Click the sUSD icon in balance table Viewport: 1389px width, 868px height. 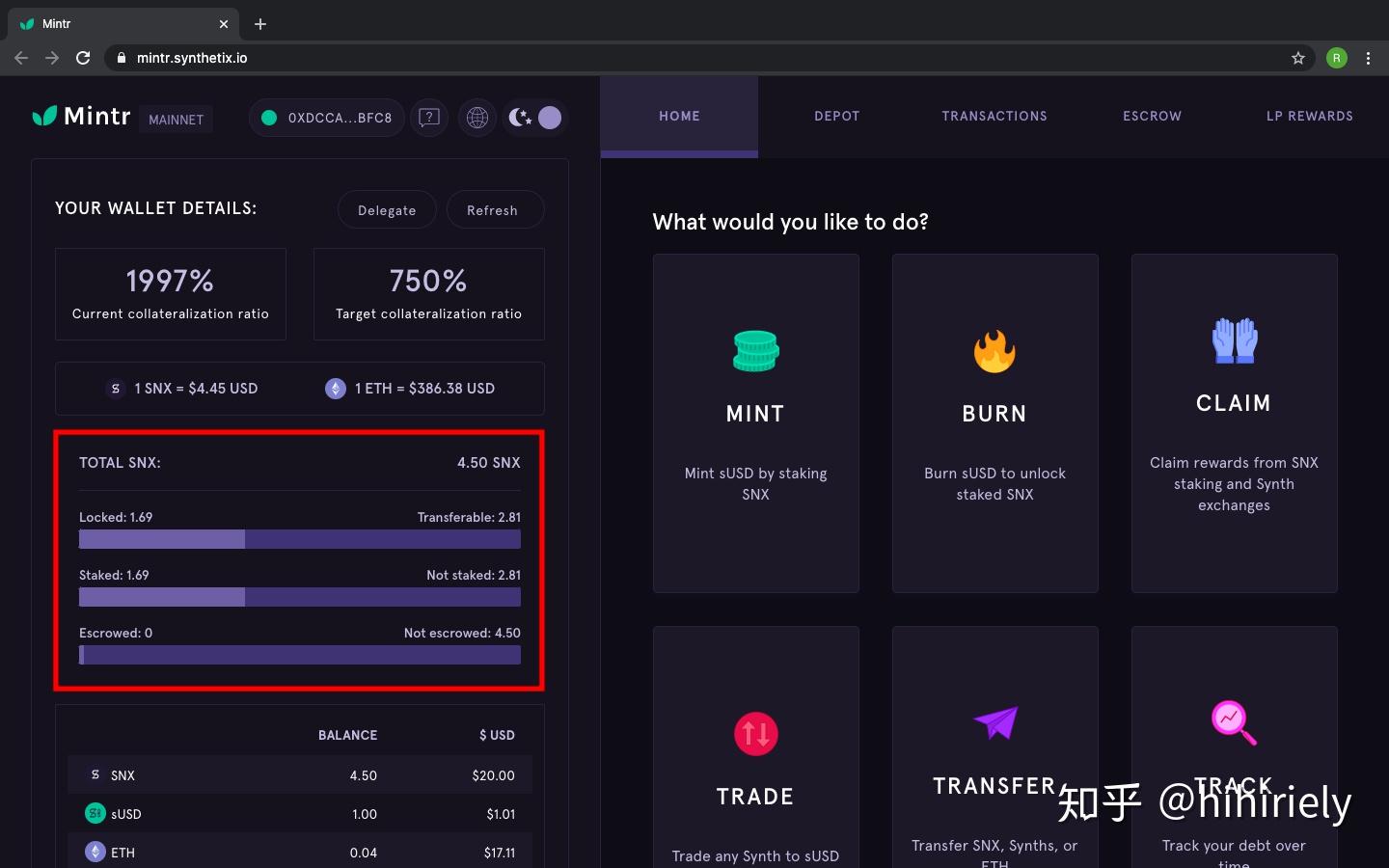[x=95, y=813]
